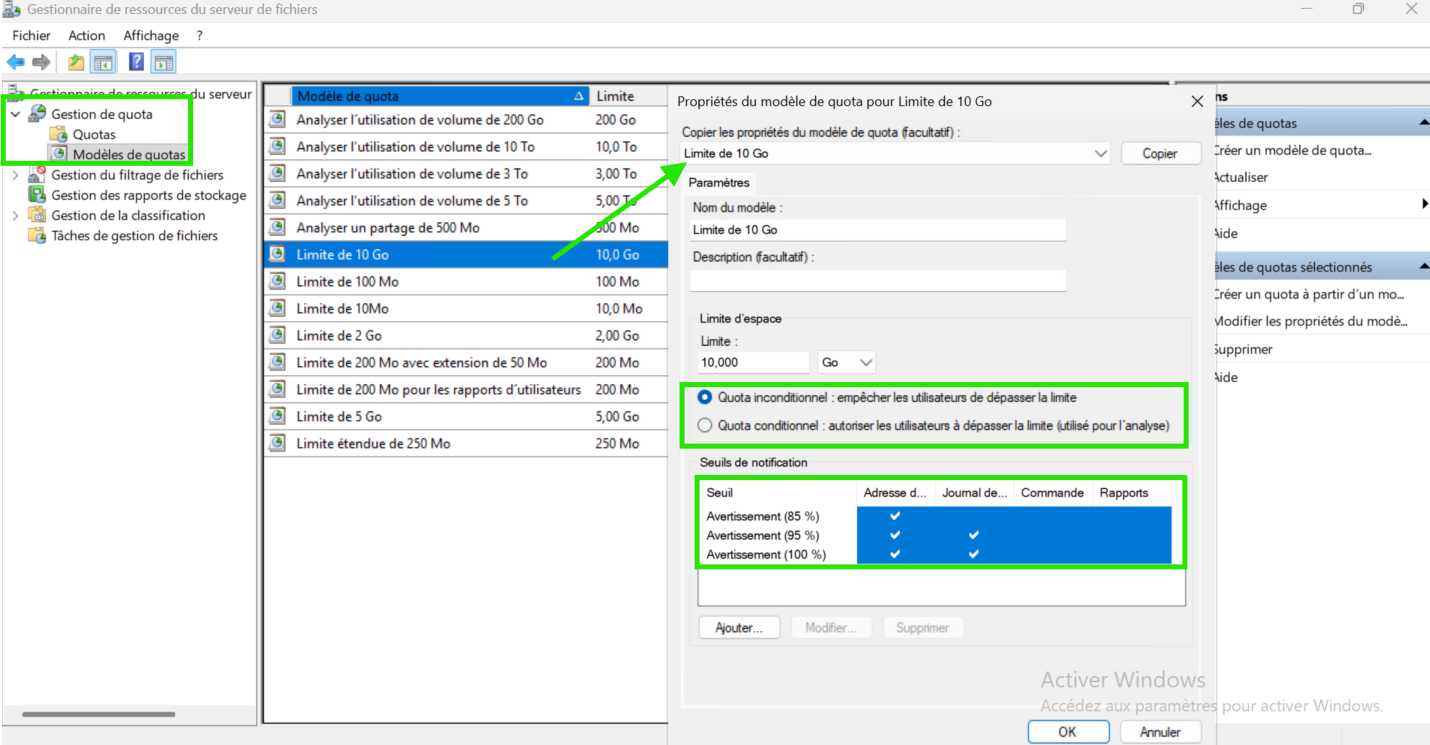
Task: Collapse the Gestion de quota tree node
Action: pyautogui.click(x=15, y=114)
